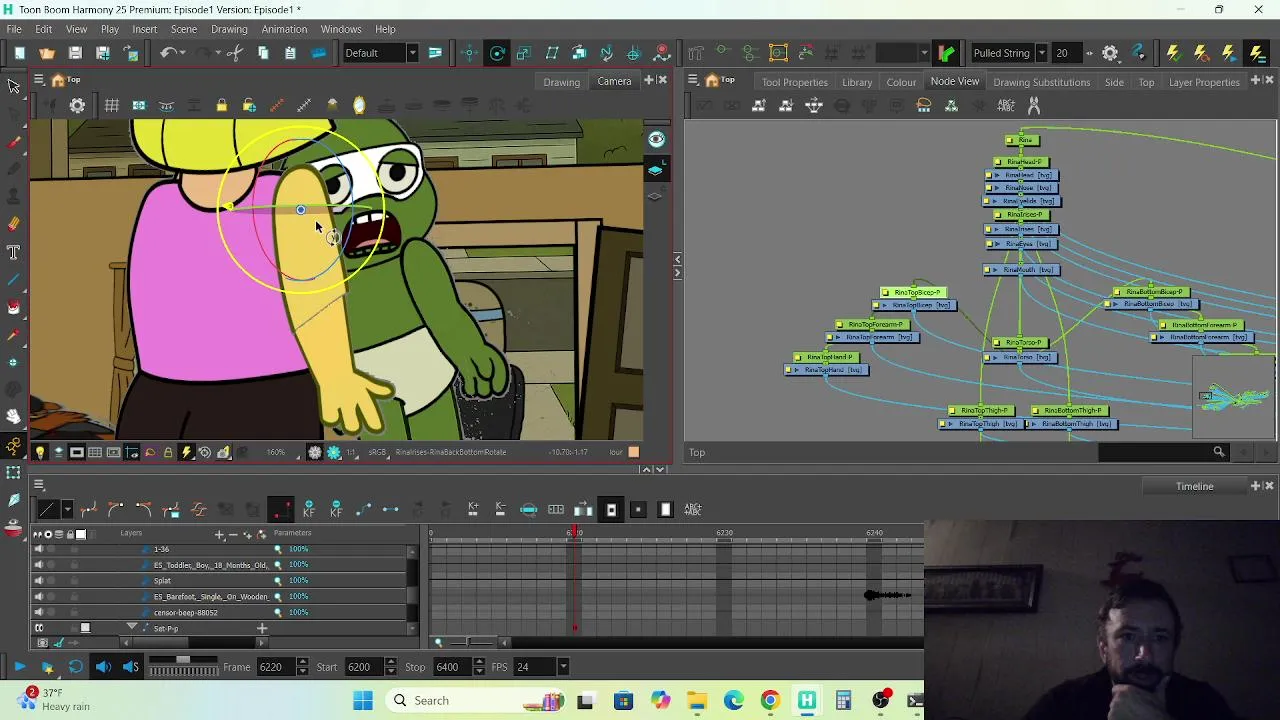Click the Delete Layer minus button in Timeline
This screenshot has width=1280, height=720.
233,534
